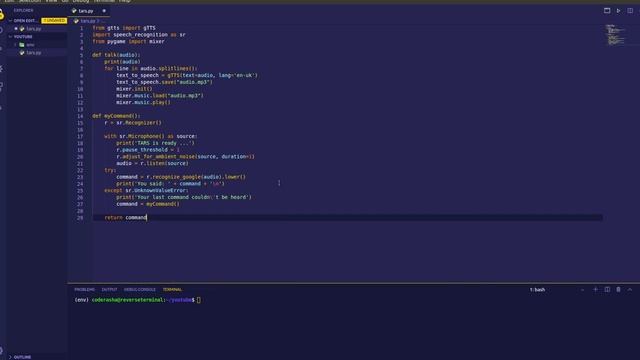This screenshot has height=360, width=640.
Task: Click 'from pygame import mixer' line
Action: click(128, 42)
